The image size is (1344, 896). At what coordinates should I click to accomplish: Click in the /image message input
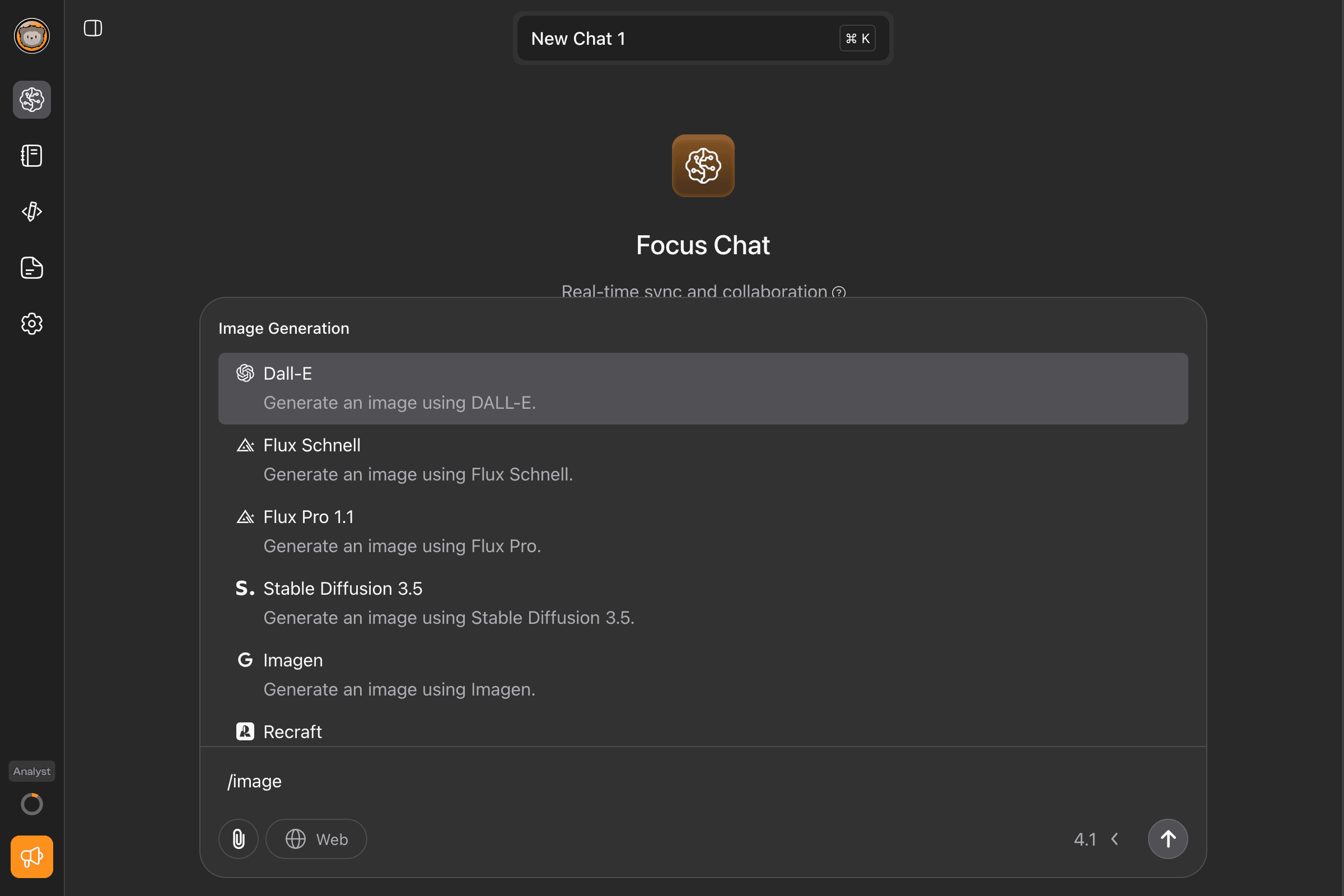click(x=703, y=781)
